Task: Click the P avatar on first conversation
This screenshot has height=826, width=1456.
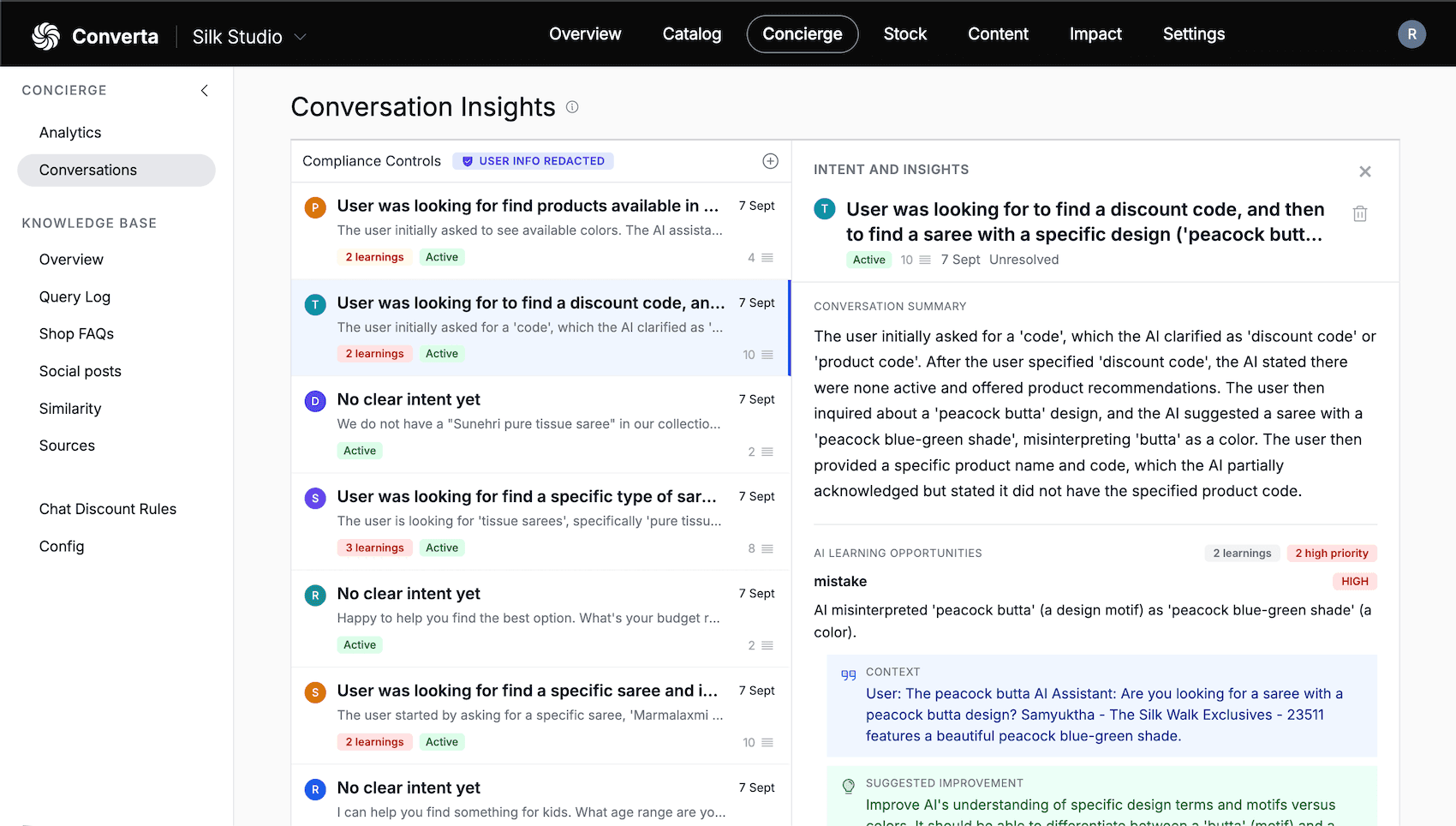Action: pos(315,207)
